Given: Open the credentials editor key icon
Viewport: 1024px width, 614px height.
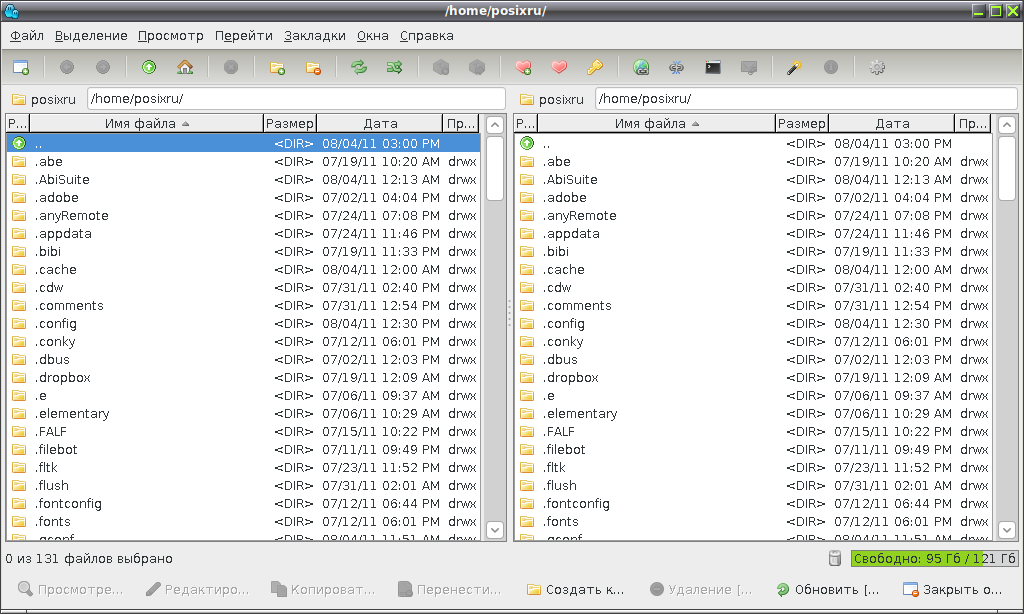Looking at the screenshot, I should click(x=594, y=67).
